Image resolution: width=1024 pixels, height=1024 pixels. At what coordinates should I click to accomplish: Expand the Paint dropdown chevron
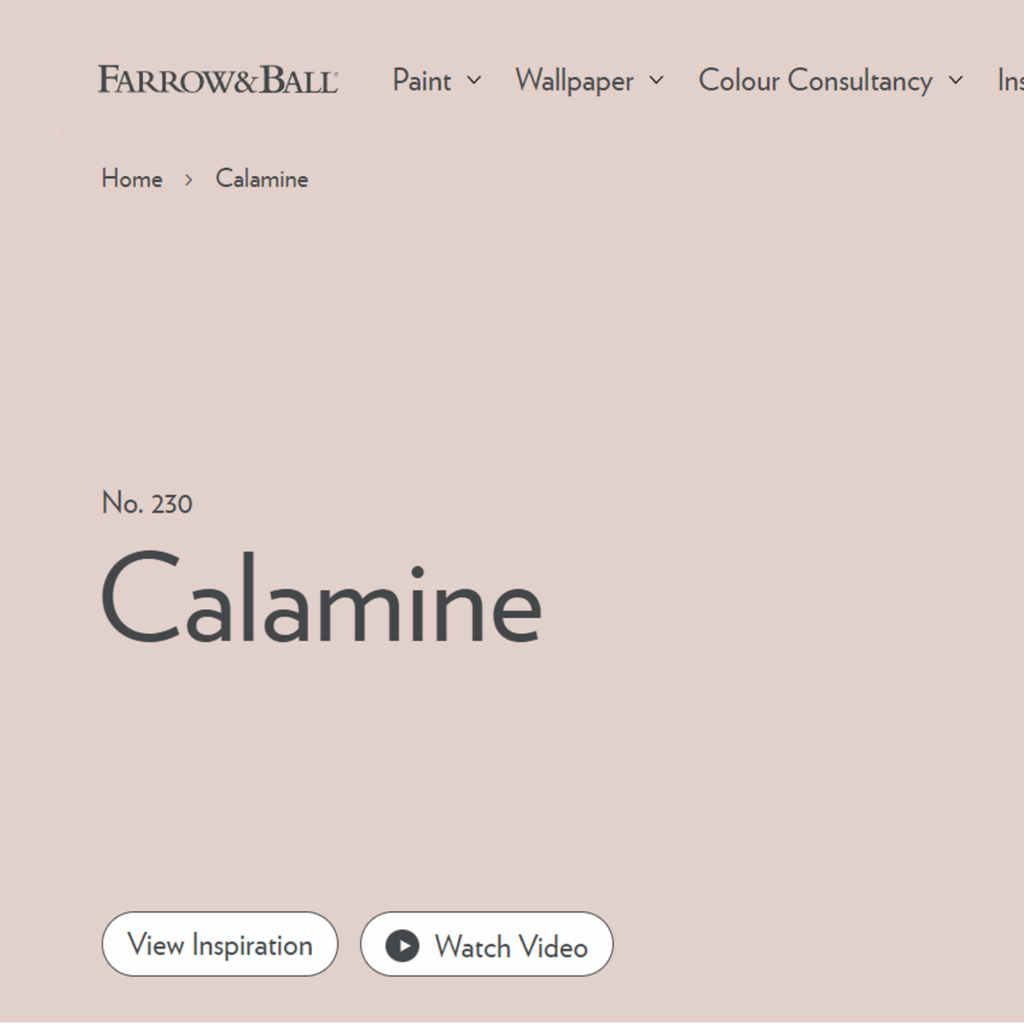coord(474,80)
